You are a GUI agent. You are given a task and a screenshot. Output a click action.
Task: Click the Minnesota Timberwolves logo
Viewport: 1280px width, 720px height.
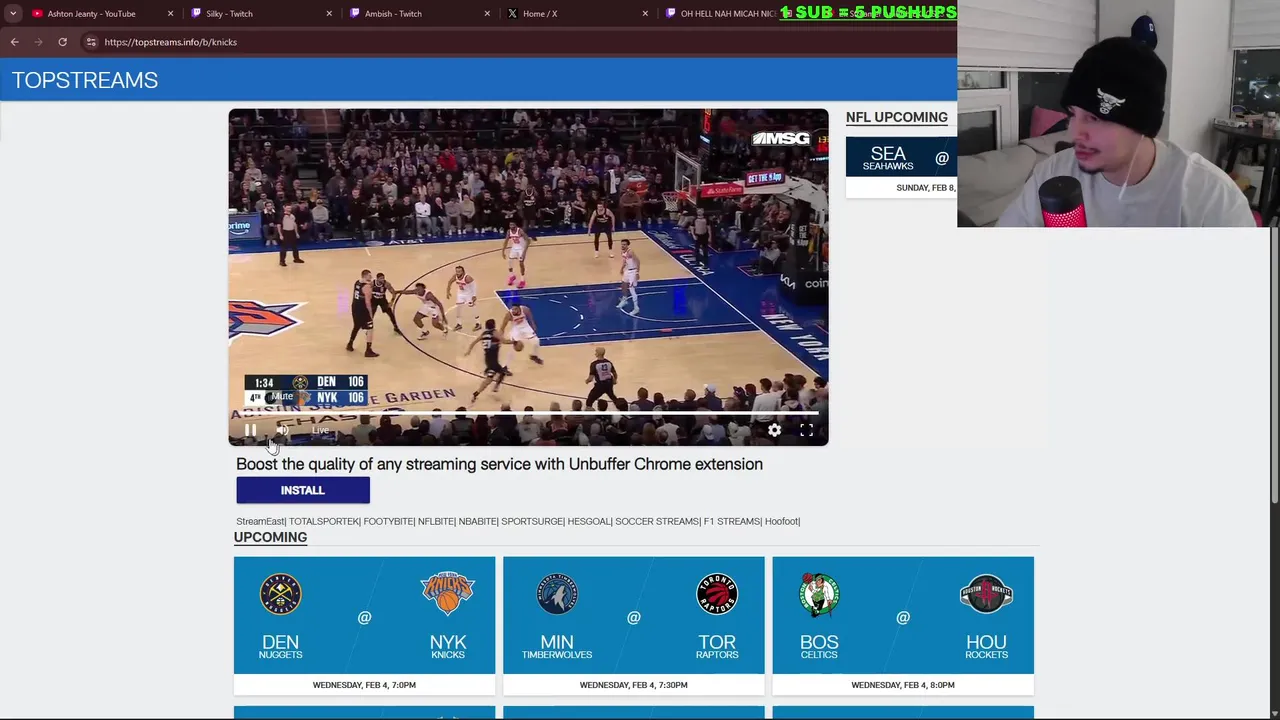(x=557, y=594)
